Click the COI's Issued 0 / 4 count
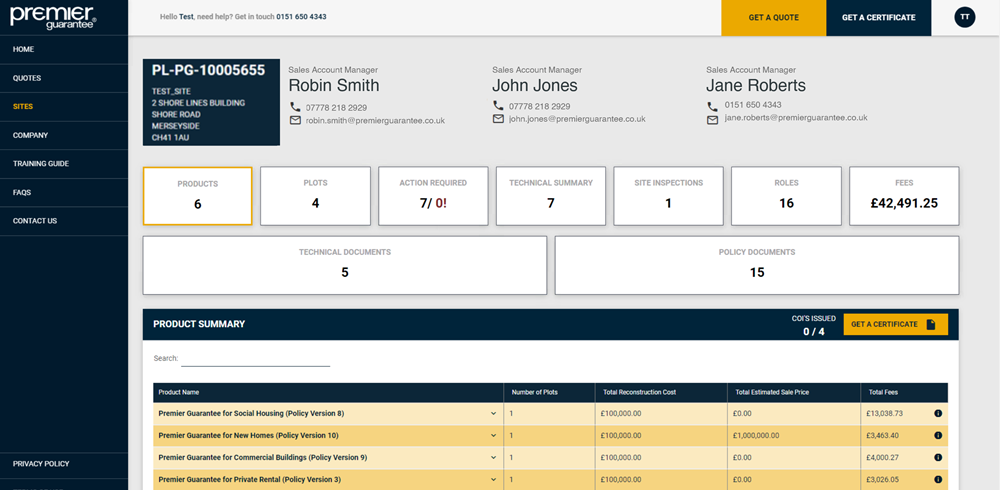The height and width of the screenshot is (490, 1000). coord(813,332)
